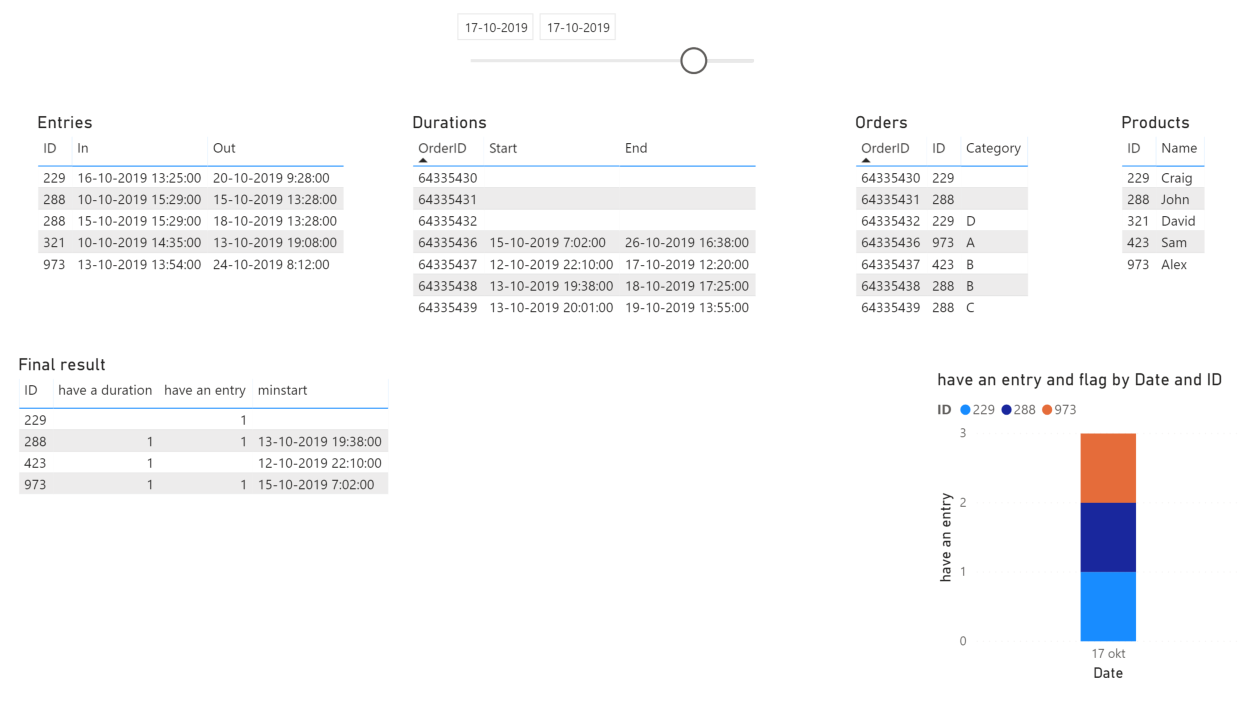Select Products name 'David'
1248x711 pixels.
pos(1178,221)
